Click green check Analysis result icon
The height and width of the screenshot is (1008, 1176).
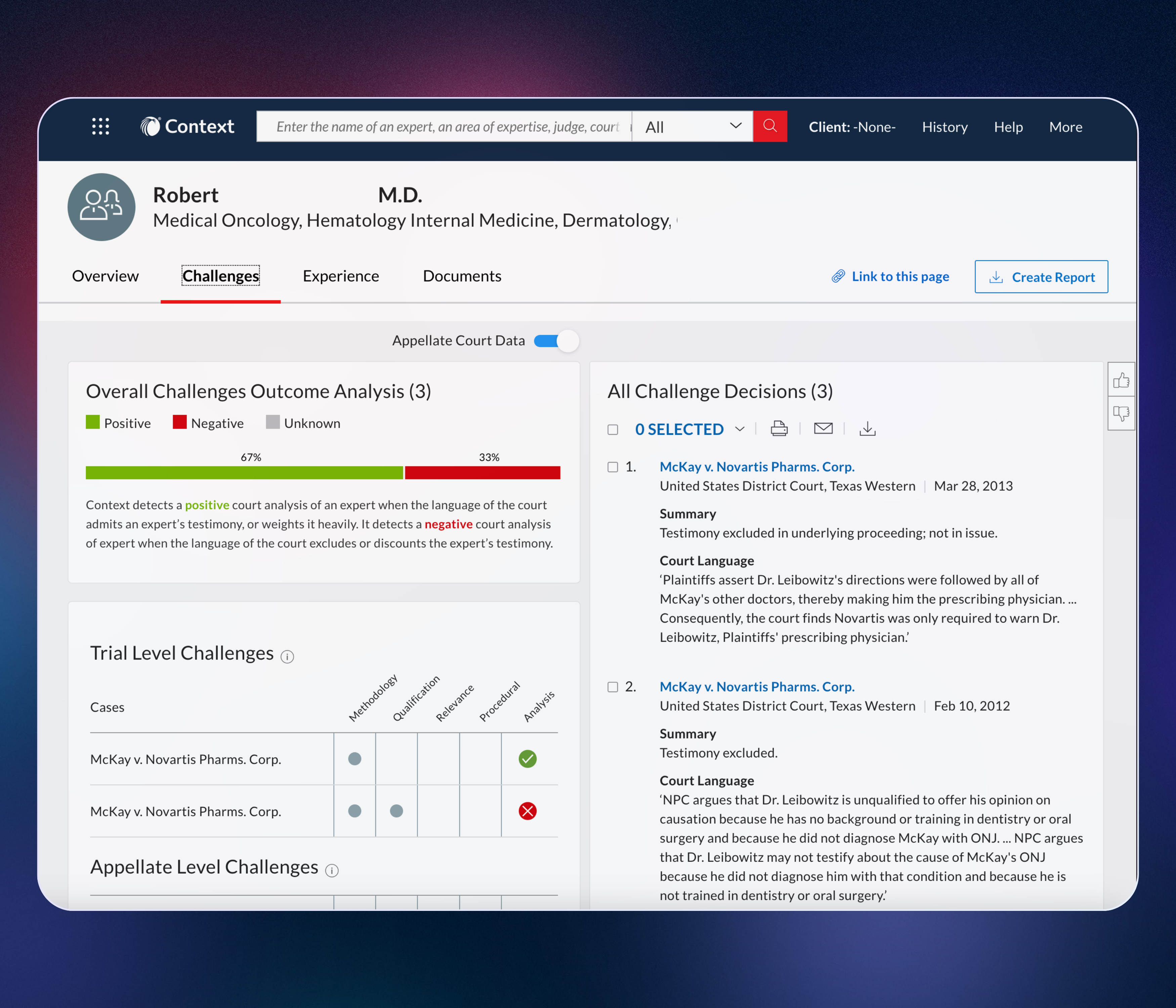click(527, 759)
